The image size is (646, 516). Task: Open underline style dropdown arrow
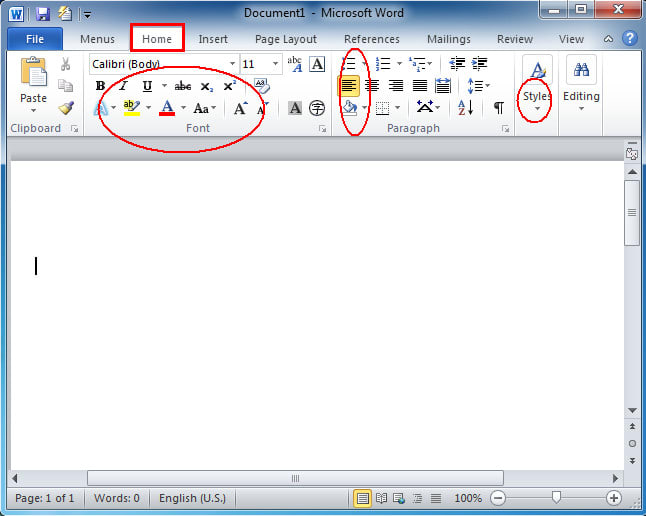pos(164,86)
